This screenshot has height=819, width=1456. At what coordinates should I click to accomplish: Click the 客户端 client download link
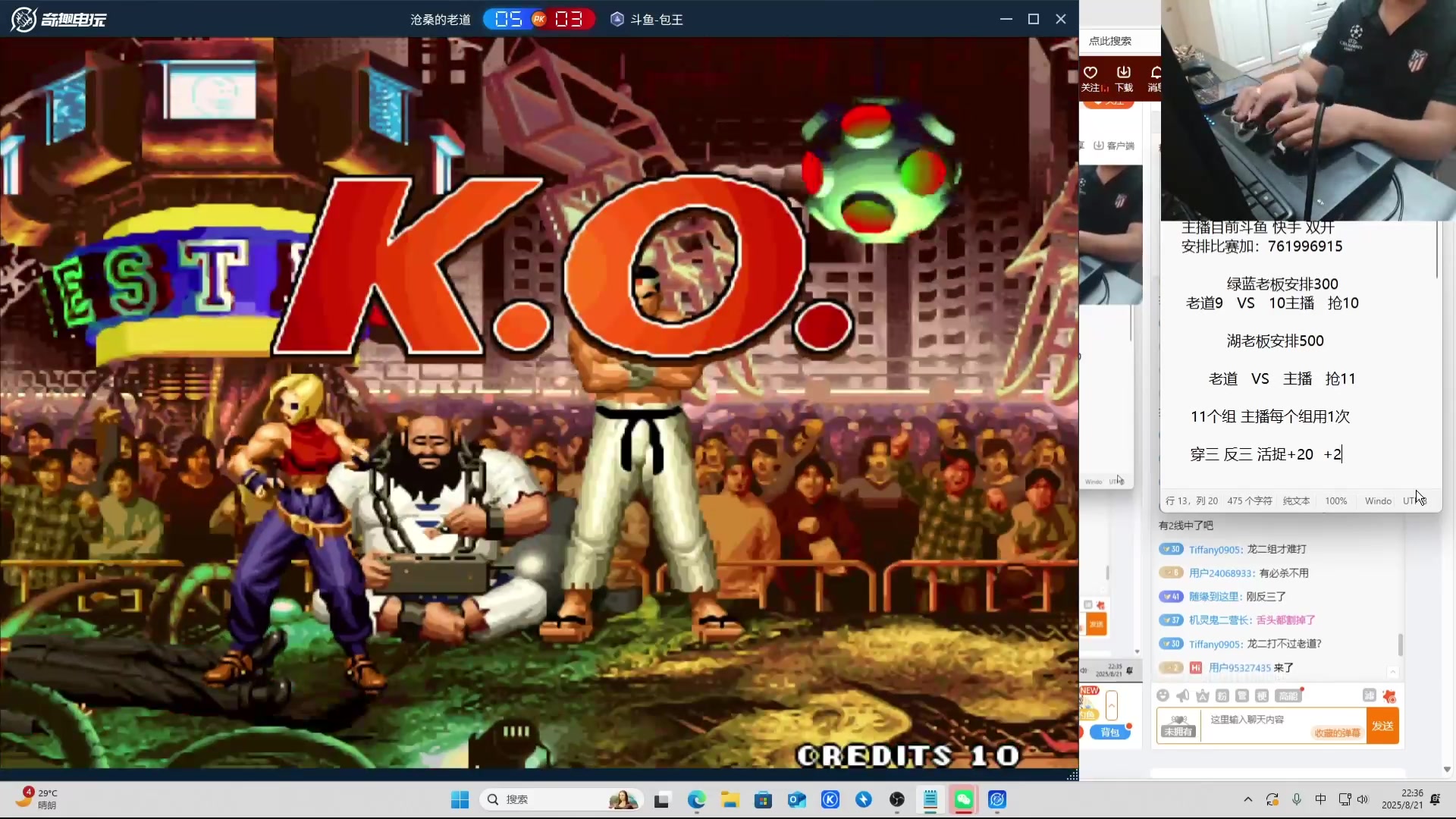point(1114,146)
